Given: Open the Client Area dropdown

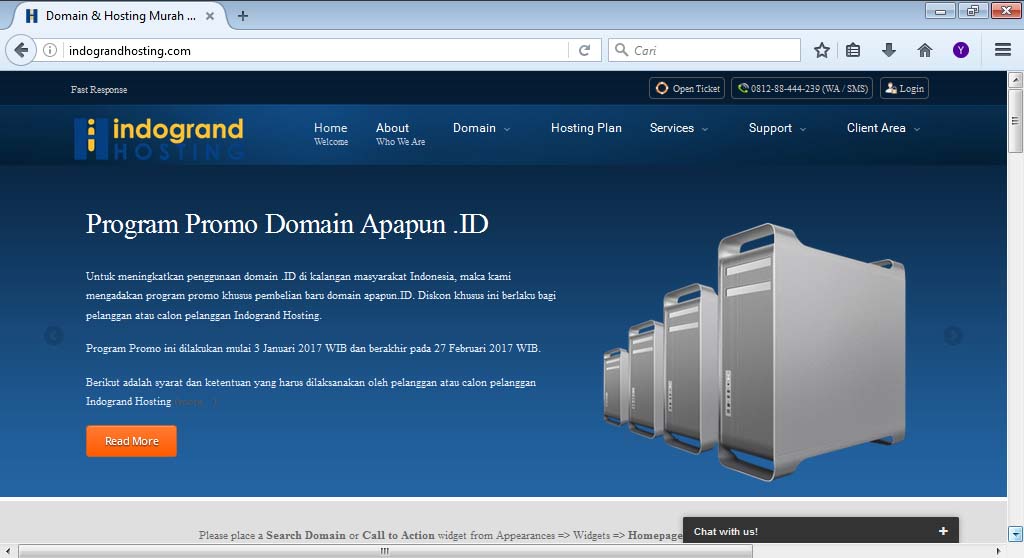Looking at the screenshot, I should point(882,128).
